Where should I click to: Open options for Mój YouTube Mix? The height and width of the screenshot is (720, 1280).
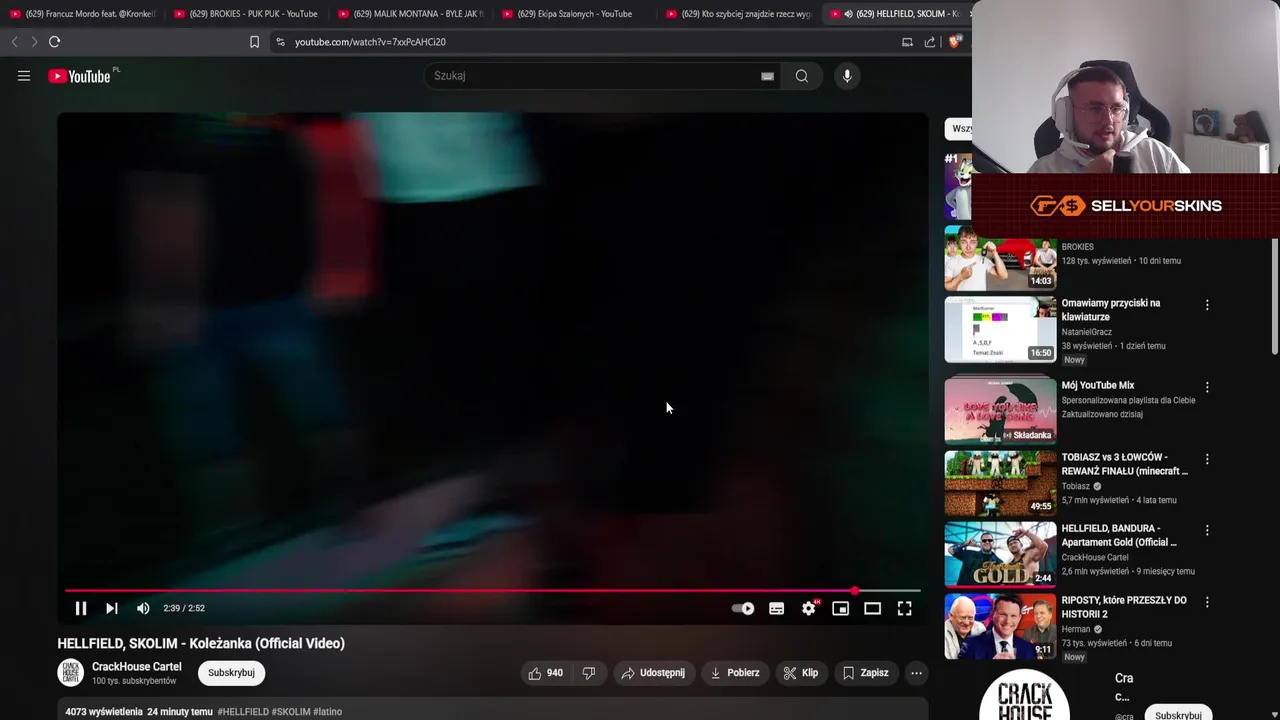click(x=1207, y=387)
